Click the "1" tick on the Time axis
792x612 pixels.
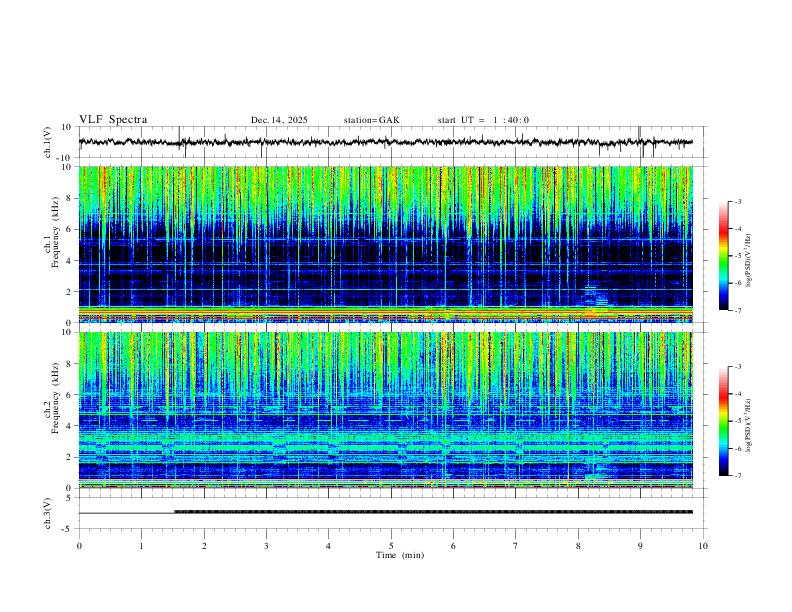[x=141, y=546]
